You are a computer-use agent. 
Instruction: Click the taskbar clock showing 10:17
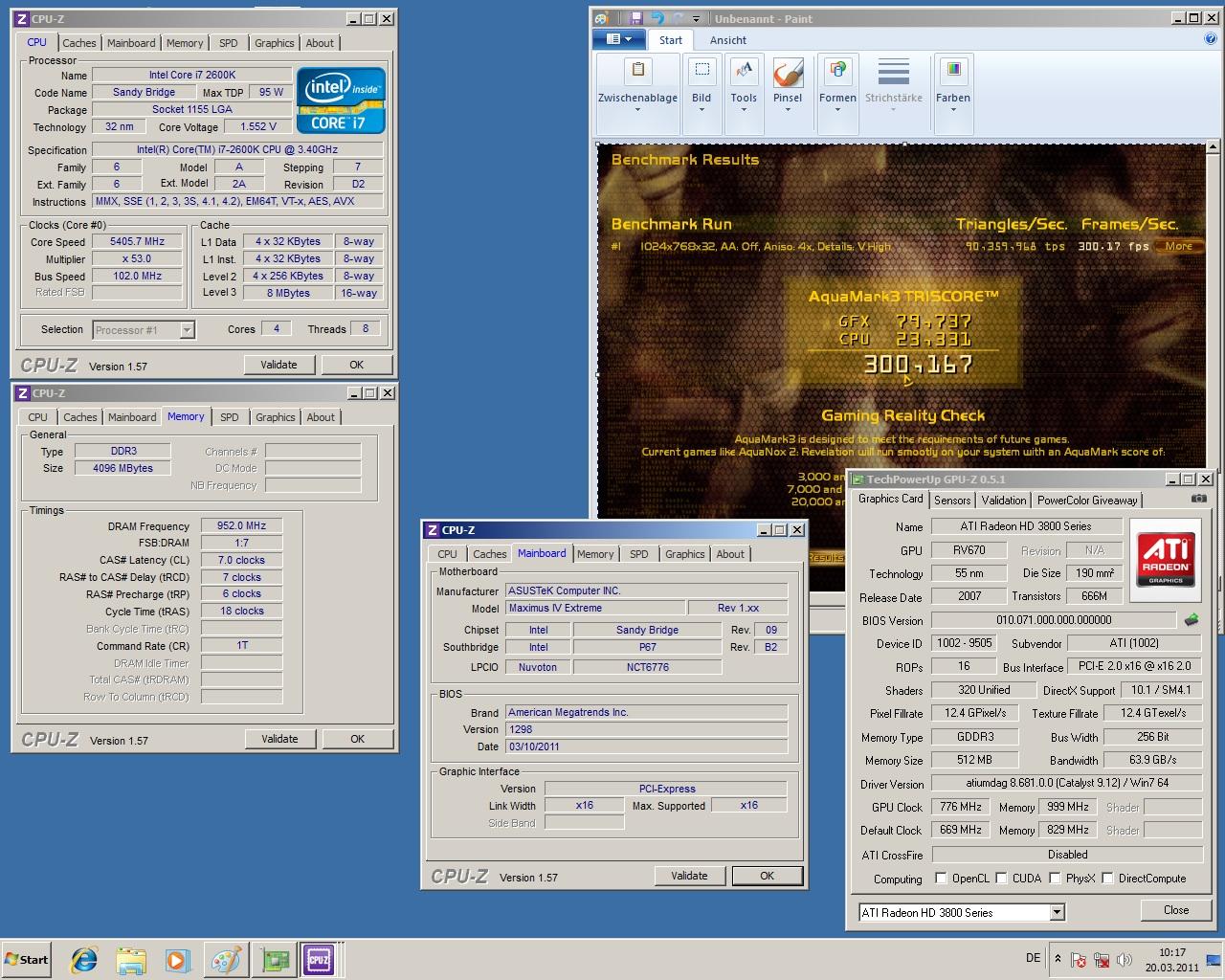pyautogui.click(x=1172, y=960)
